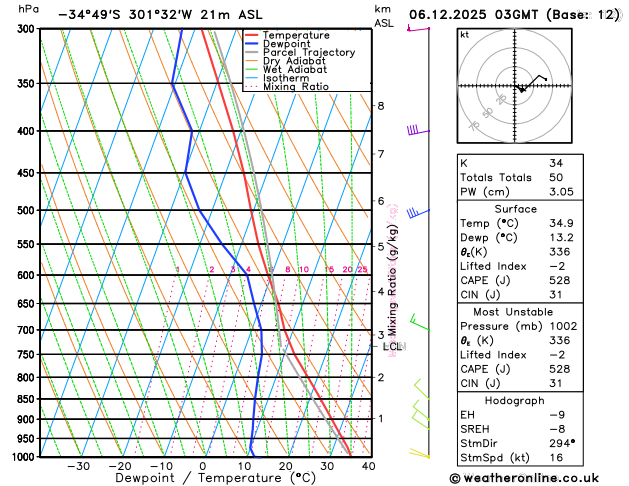Click the green wind barb at 700 hPa
The height and width of the screenshot is (486, 629).
pos(420,323)
